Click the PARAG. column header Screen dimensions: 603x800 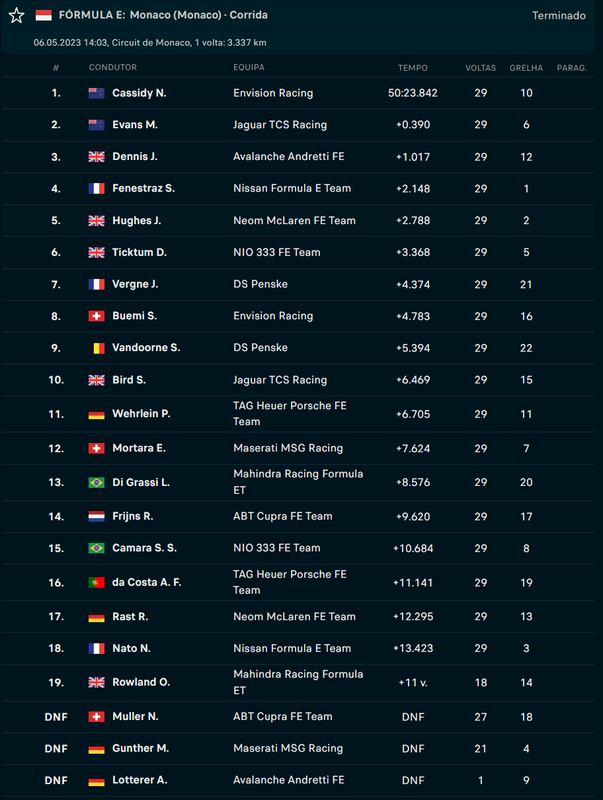571,67
